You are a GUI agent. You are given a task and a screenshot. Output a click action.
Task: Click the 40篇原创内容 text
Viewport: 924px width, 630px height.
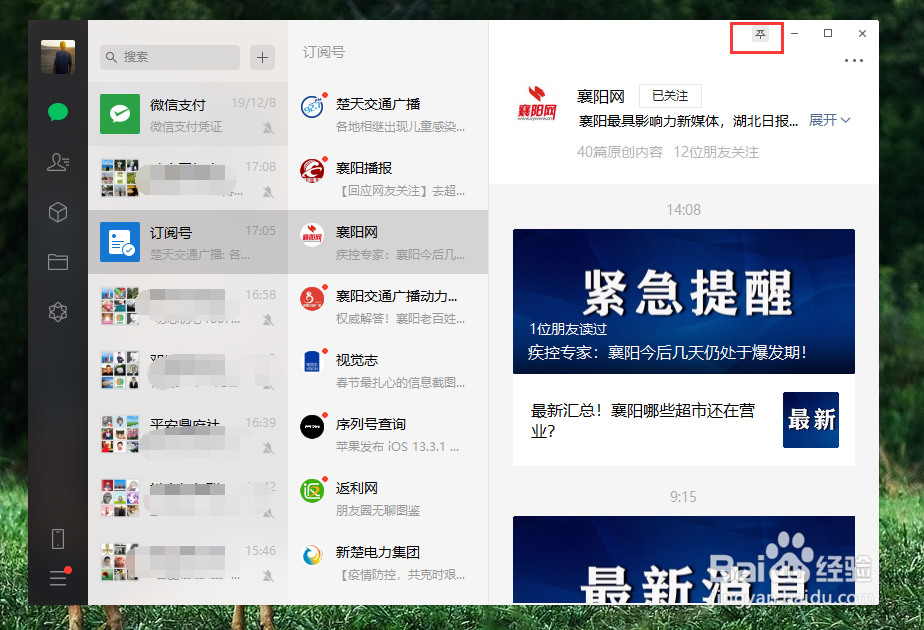(620, 152)
